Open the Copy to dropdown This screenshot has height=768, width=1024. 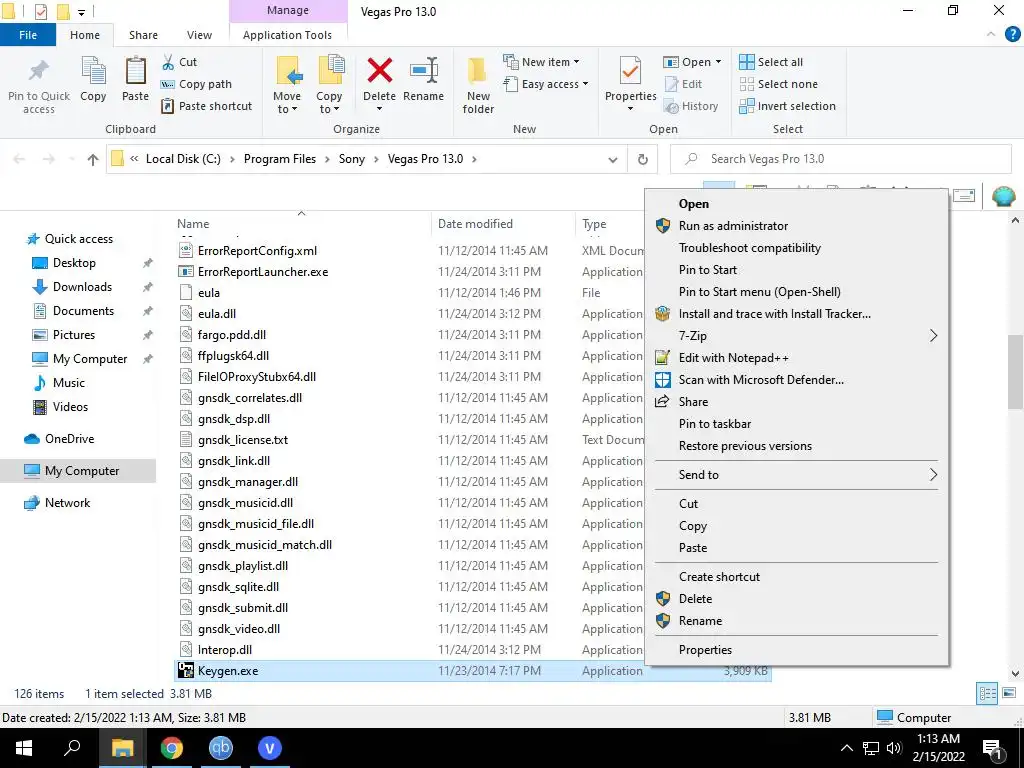328,103
